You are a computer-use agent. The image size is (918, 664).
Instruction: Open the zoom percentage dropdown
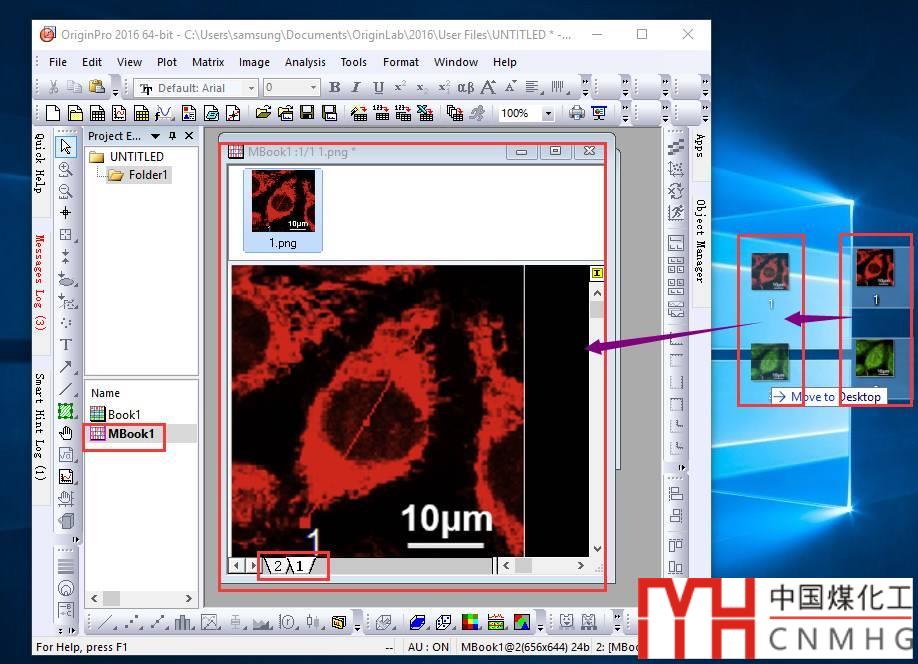pyautogui.click(x=547, y=114)
